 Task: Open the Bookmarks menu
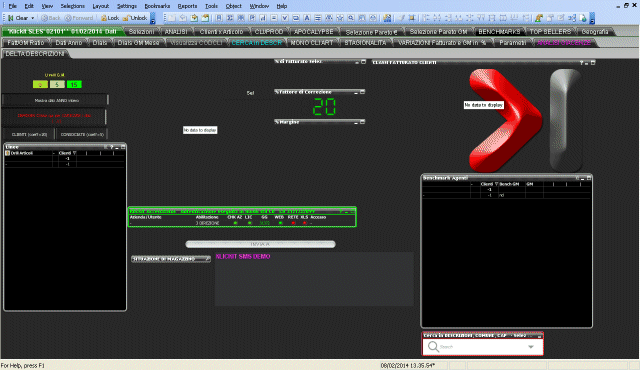tap(157, 6)
